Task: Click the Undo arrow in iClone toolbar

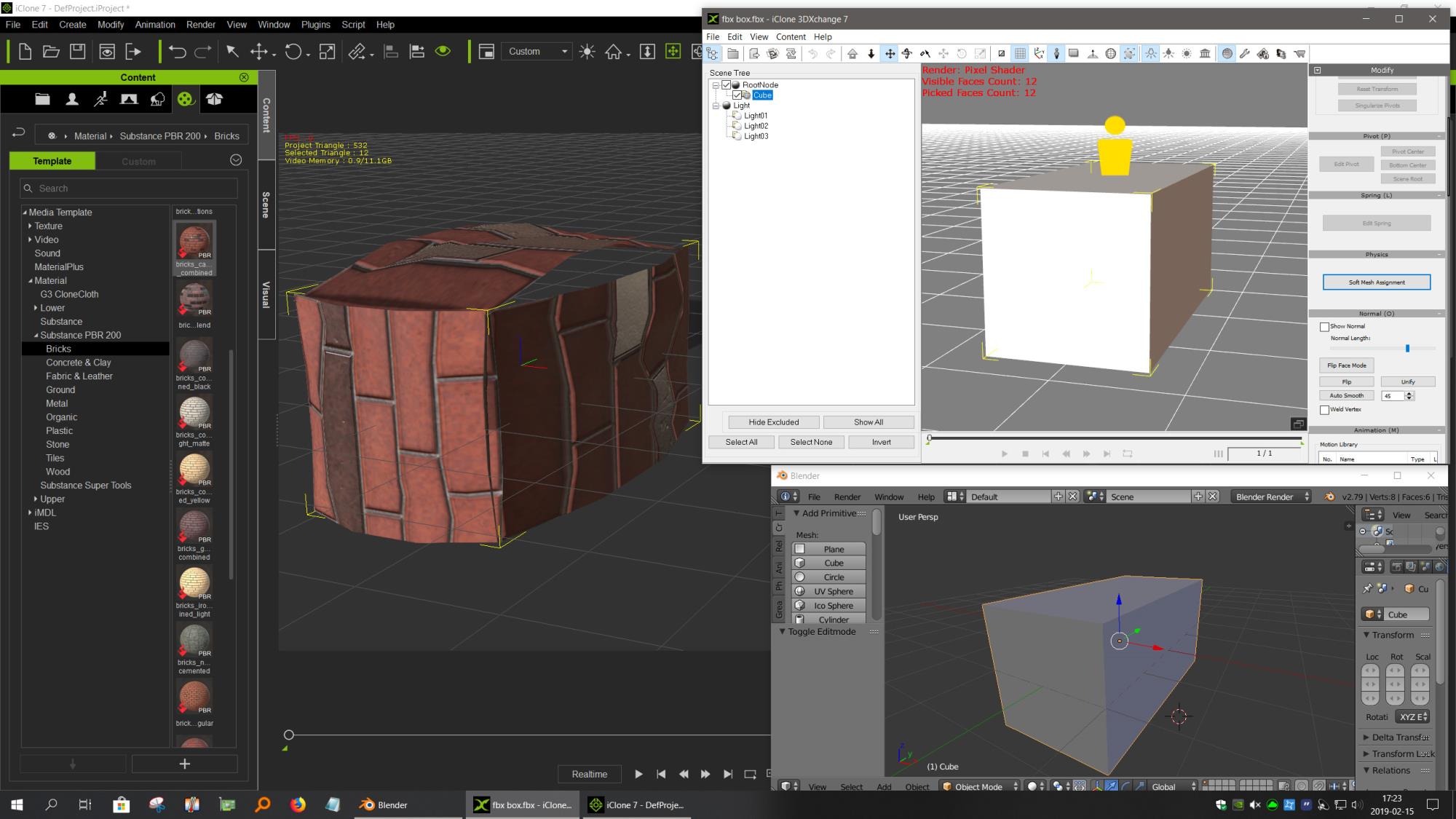Action: pyautogui.click(x=177, y=52)
